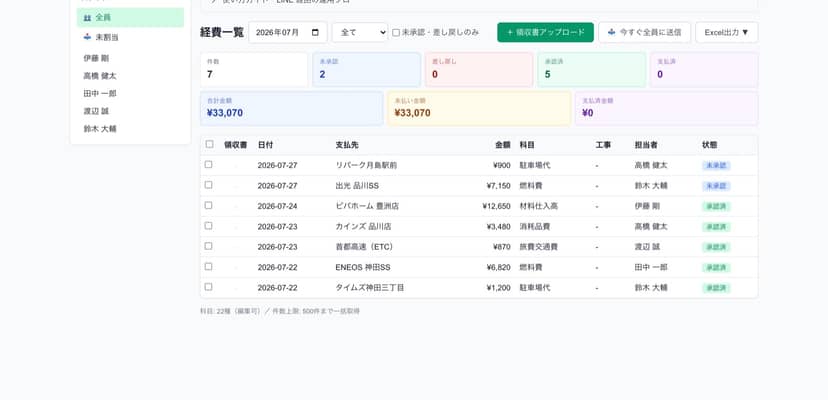Click the 承認済 badge on カインズ 品川店 row
The image size is (828, 400).
coord(716,227)
